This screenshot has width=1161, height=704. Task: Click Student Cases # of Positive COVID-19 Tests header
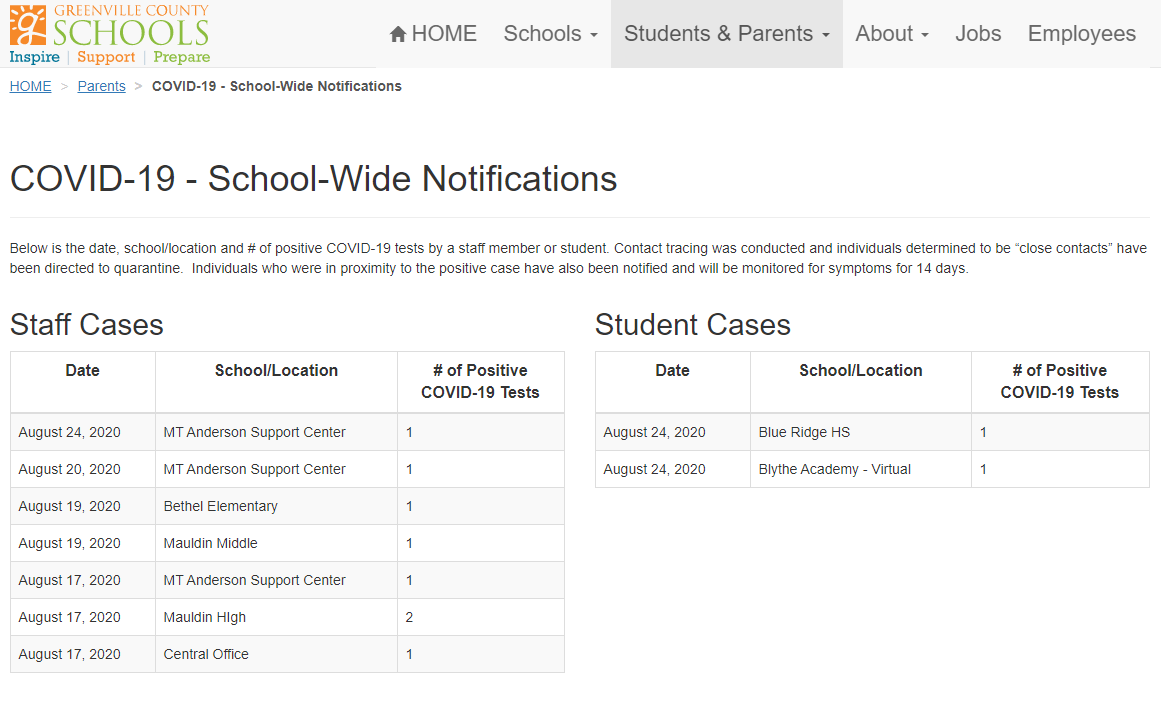1060,382
